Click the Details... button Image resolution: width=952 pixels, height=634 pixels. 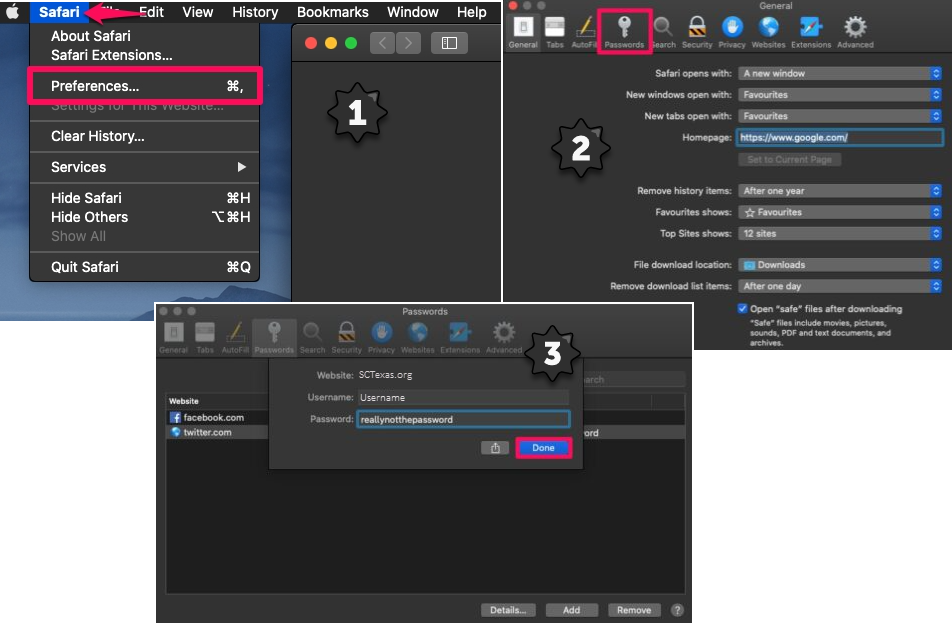coord(508,610)
